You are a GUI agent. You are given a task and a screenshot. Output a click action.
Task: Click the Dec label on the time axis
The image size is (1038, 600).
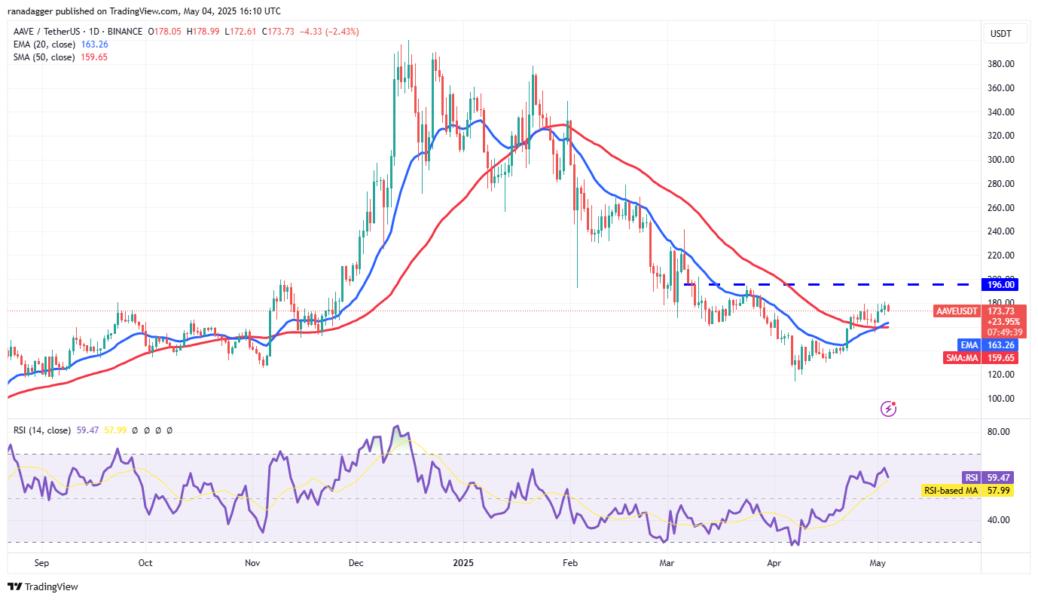[355, 563]
